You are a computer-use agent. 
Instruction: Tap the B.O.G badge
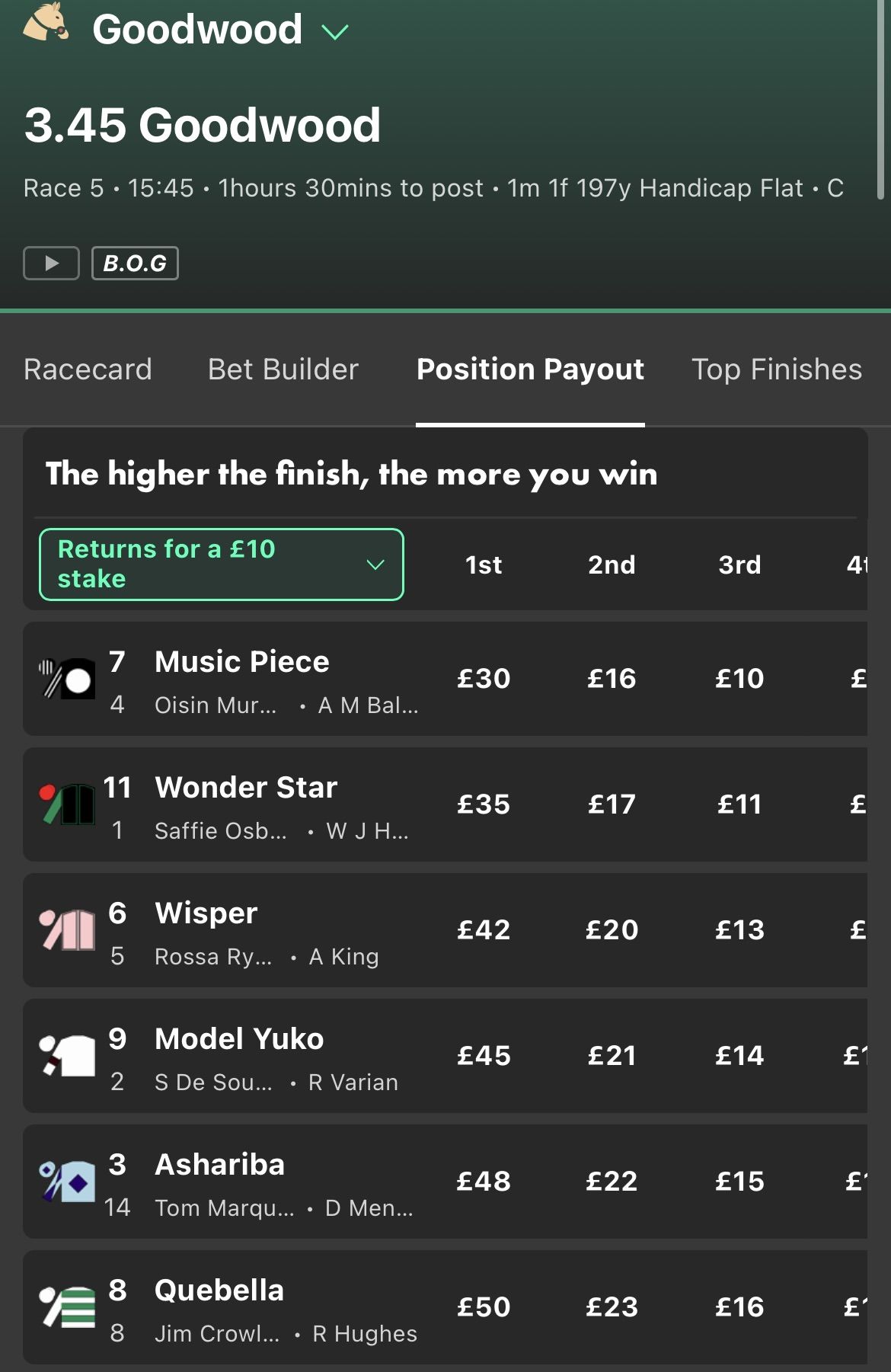pos(135,264)
